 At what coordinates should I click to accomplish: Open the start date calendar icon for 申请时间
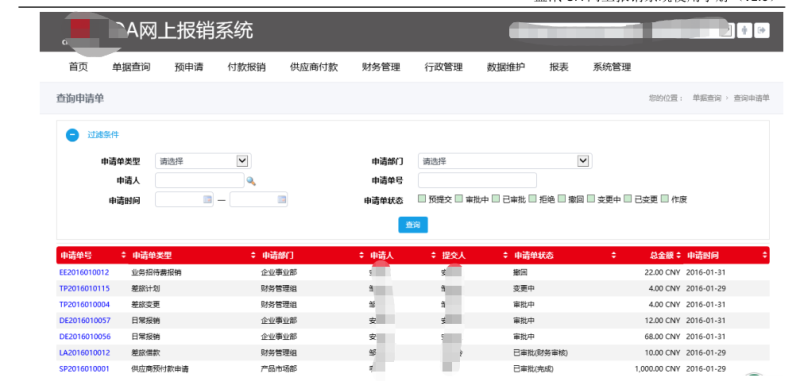point(208,200)
